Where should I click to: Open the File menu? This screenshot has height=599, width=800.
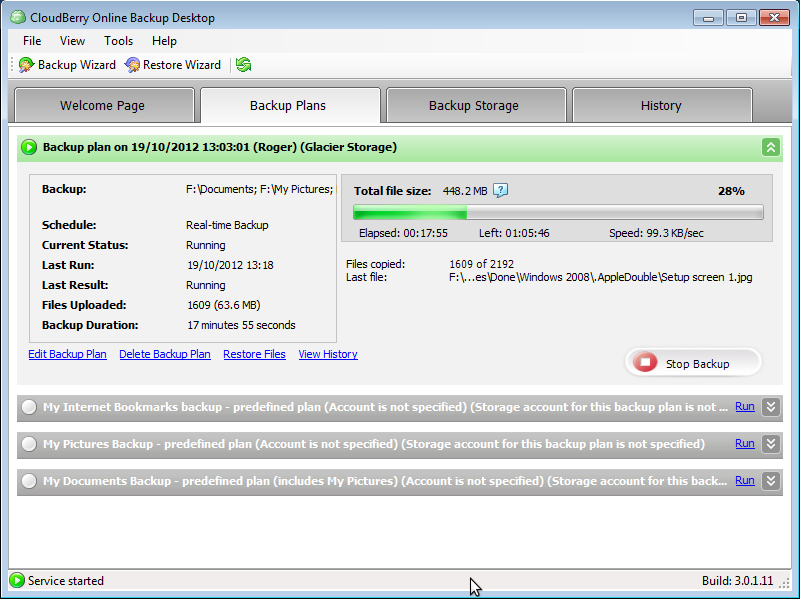pos(32,41)
